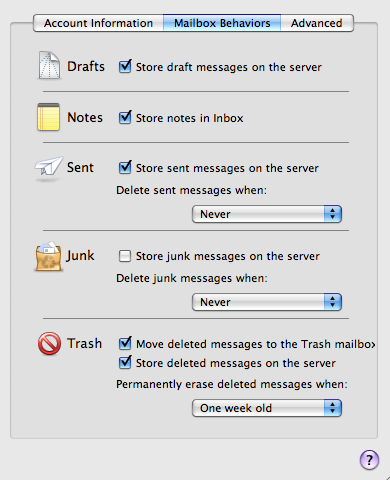Toggle Store deleted messages on the server
Screen dimensions: 390x480
click(125, 362)
